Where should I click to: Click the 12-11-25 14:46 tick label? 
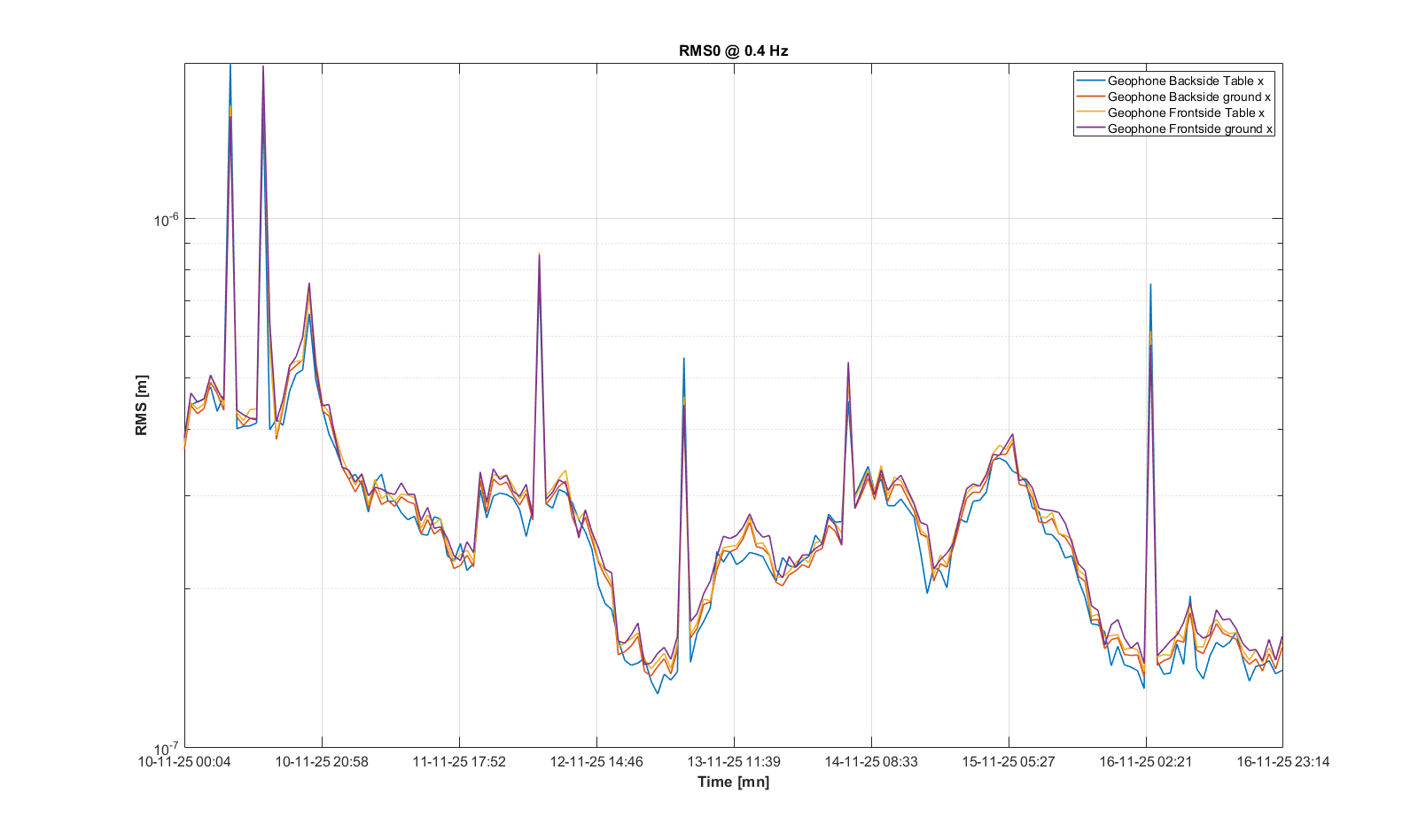click(x=596, y=761)
